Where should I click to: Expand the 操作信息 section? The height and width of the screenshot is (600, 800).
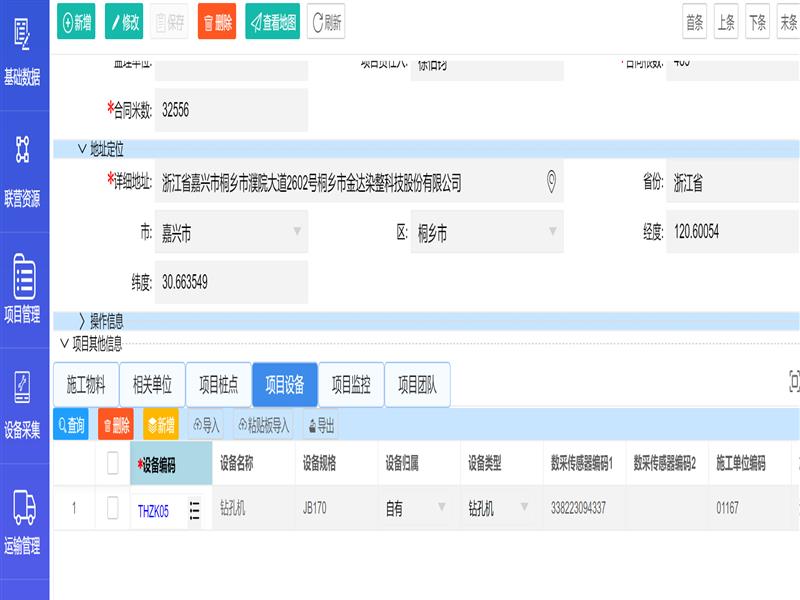click(x=82, y=321)
